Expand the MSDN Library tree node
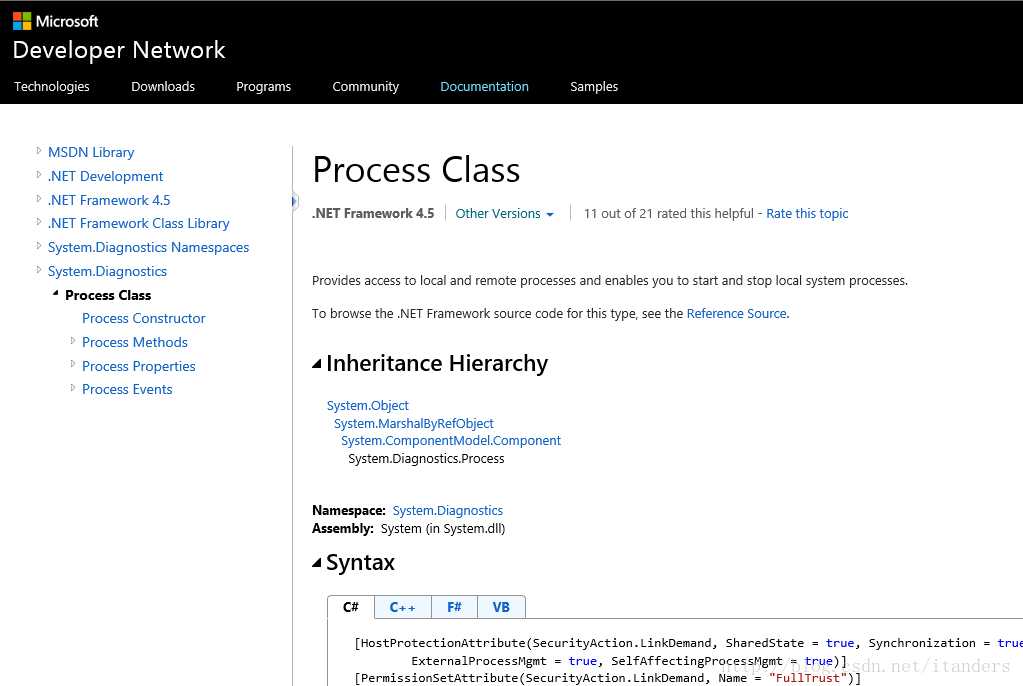 click(x=39, y=151)
